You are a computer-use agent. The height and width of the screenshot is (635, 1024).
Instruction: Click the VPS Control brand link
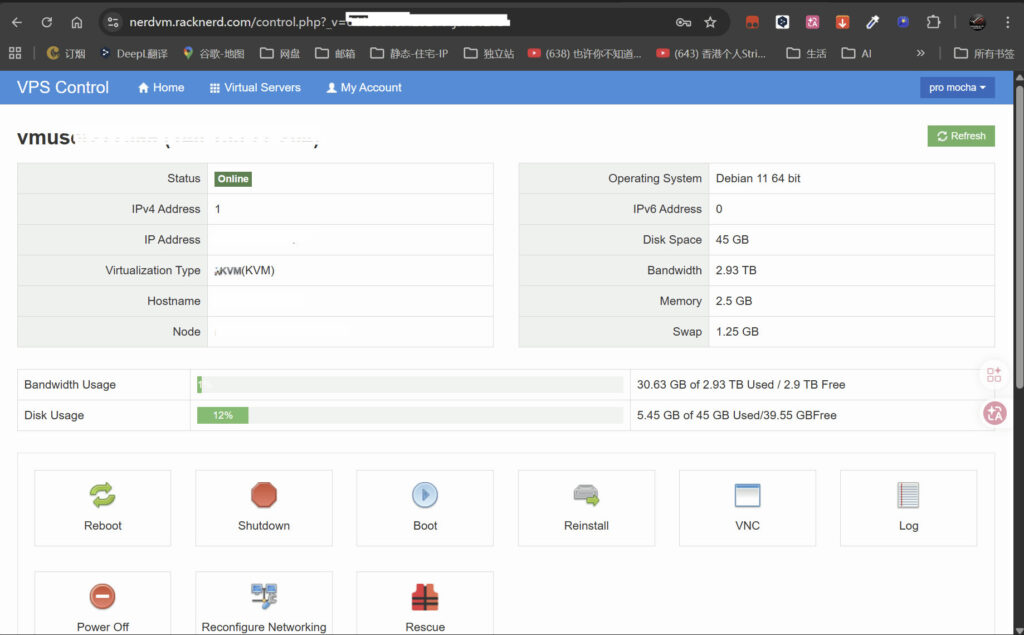(x=63, y=88)
